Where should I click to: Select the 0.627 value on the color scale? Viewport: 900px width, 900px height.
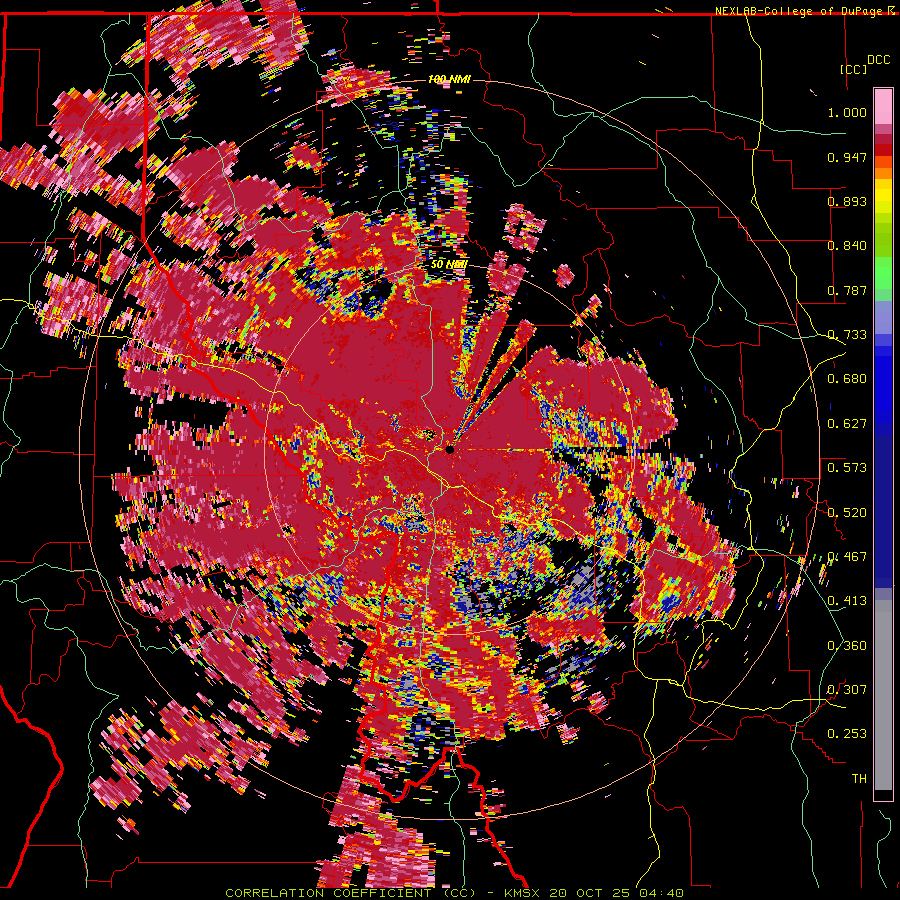847,424
